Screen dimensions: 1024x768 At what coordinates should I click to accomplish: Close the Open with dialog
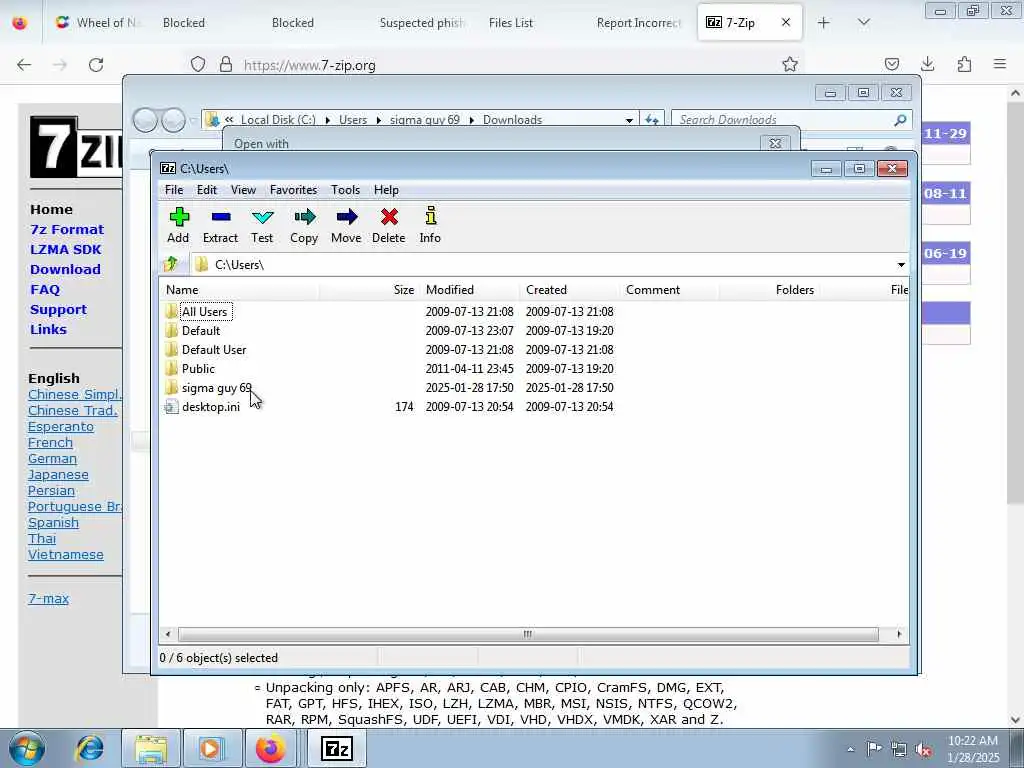click(775, 144)
